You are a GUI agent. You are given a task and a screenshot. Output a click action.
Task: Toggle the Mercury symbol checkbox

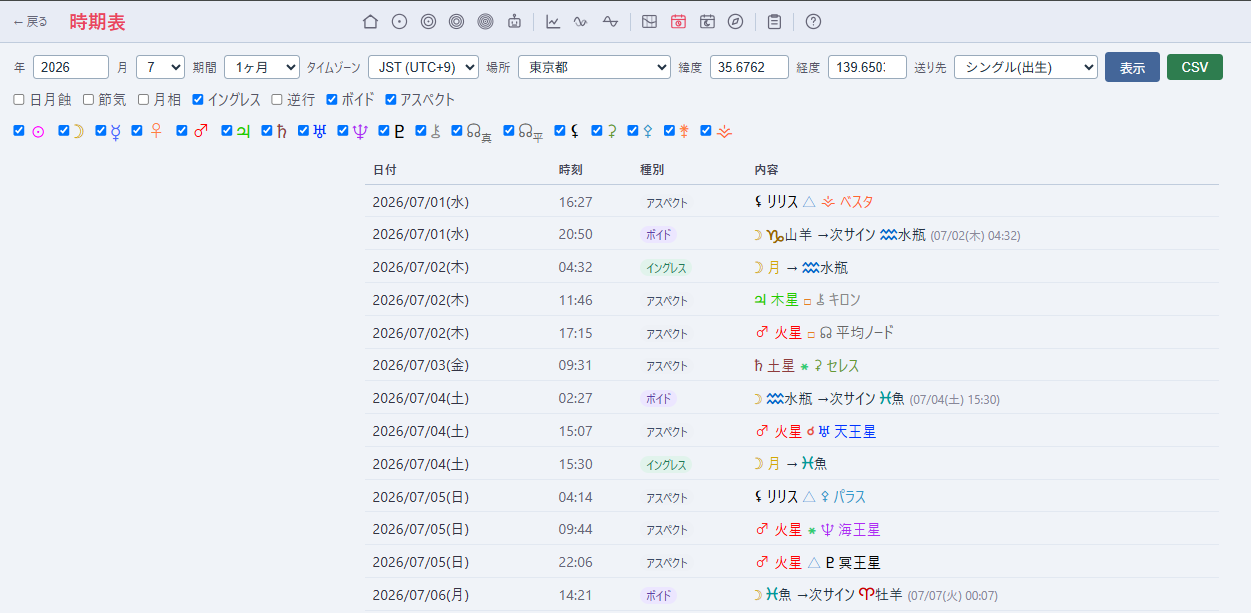pyautogui.click(x=101, y=130)
